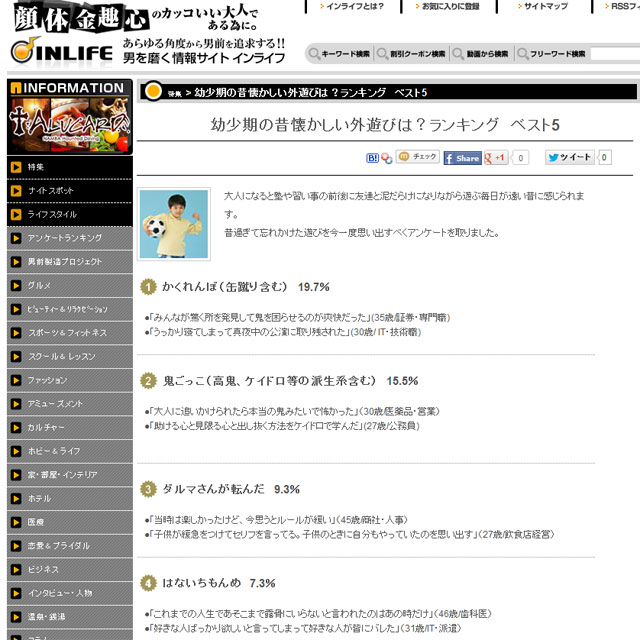
Task: Expand the ナイトスポット sidebar category
Action: (68, 190)
